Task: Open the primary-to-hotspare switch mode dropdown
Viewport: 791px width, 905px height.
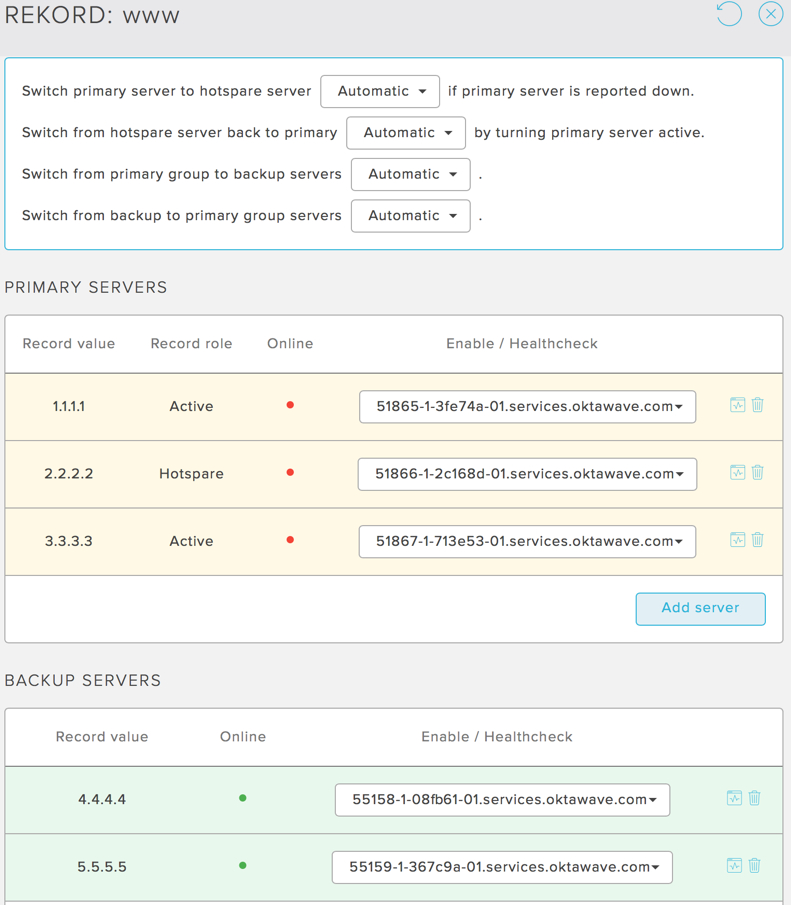Action: tap(380, 91)
